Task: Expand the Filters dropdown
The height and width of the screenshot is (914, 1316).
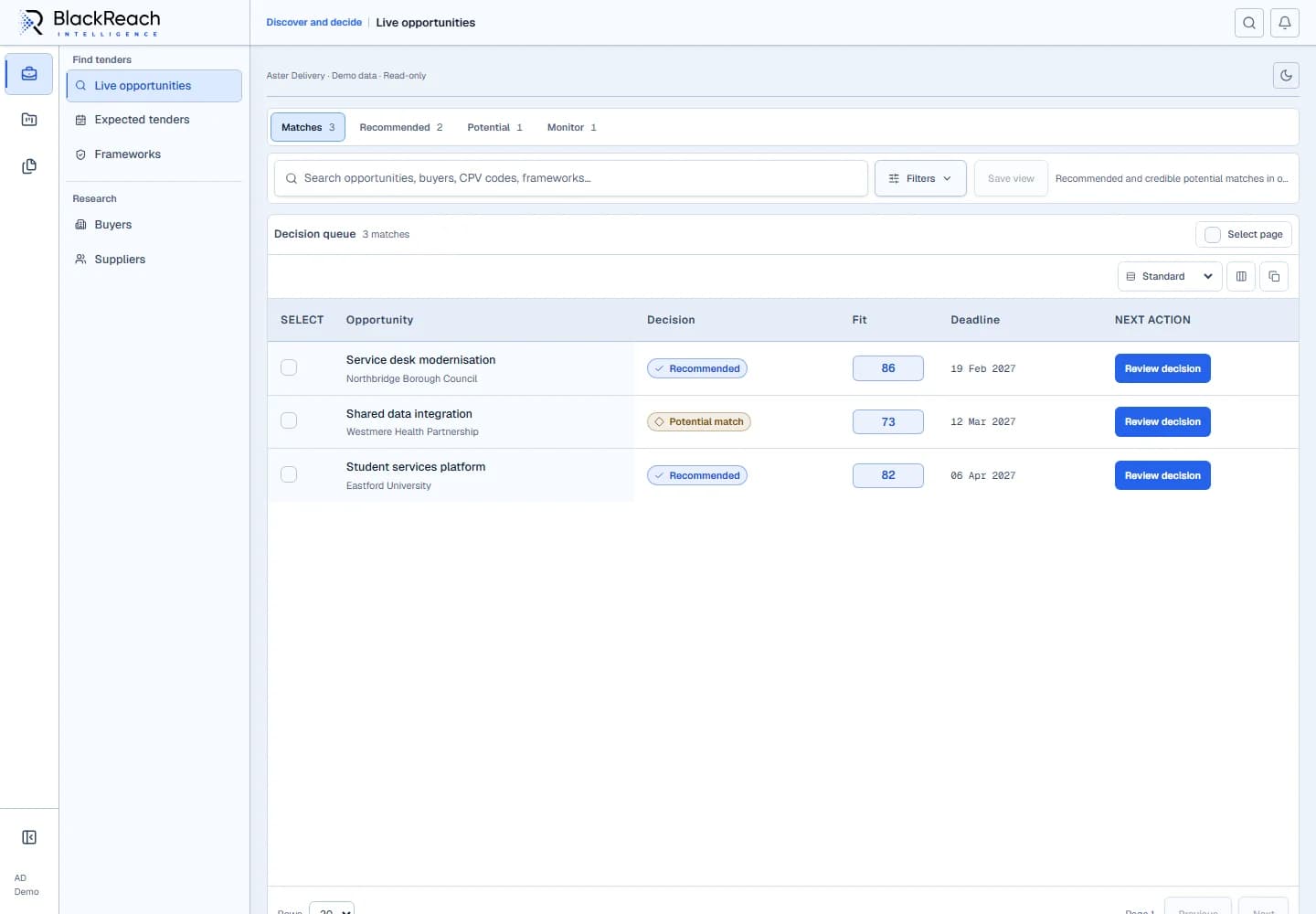Action: tap(920, 178)
